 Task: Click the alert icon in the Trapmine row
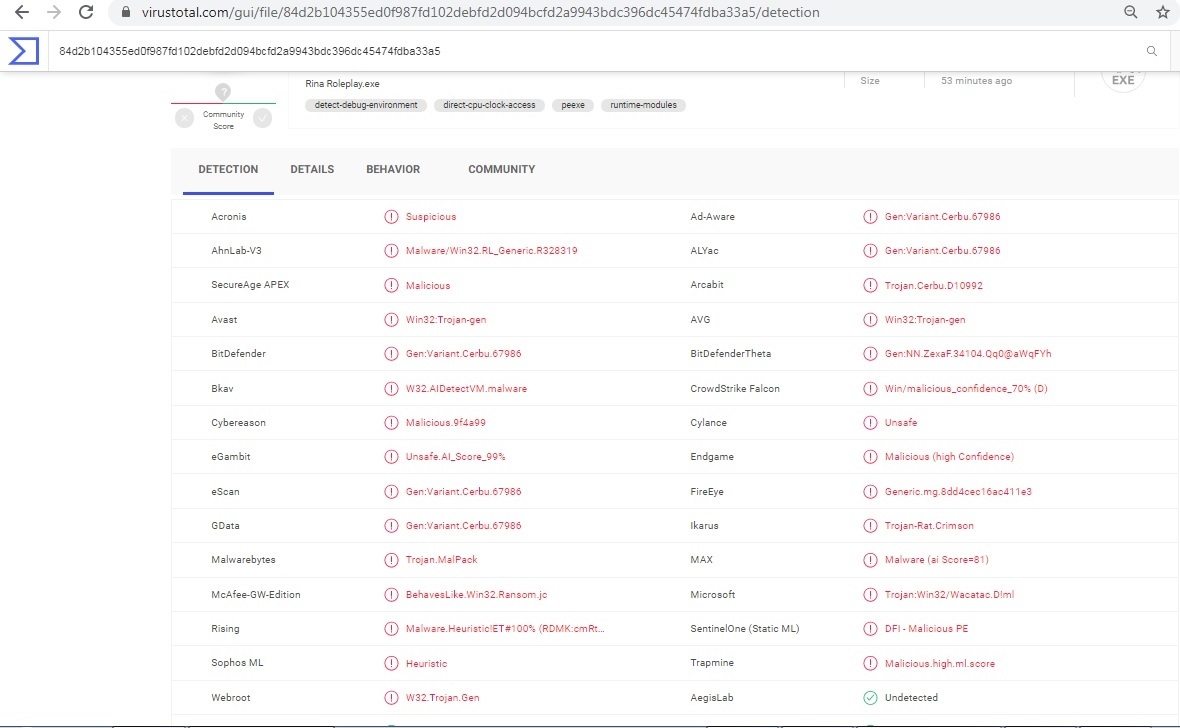click(x=870, y=663)
